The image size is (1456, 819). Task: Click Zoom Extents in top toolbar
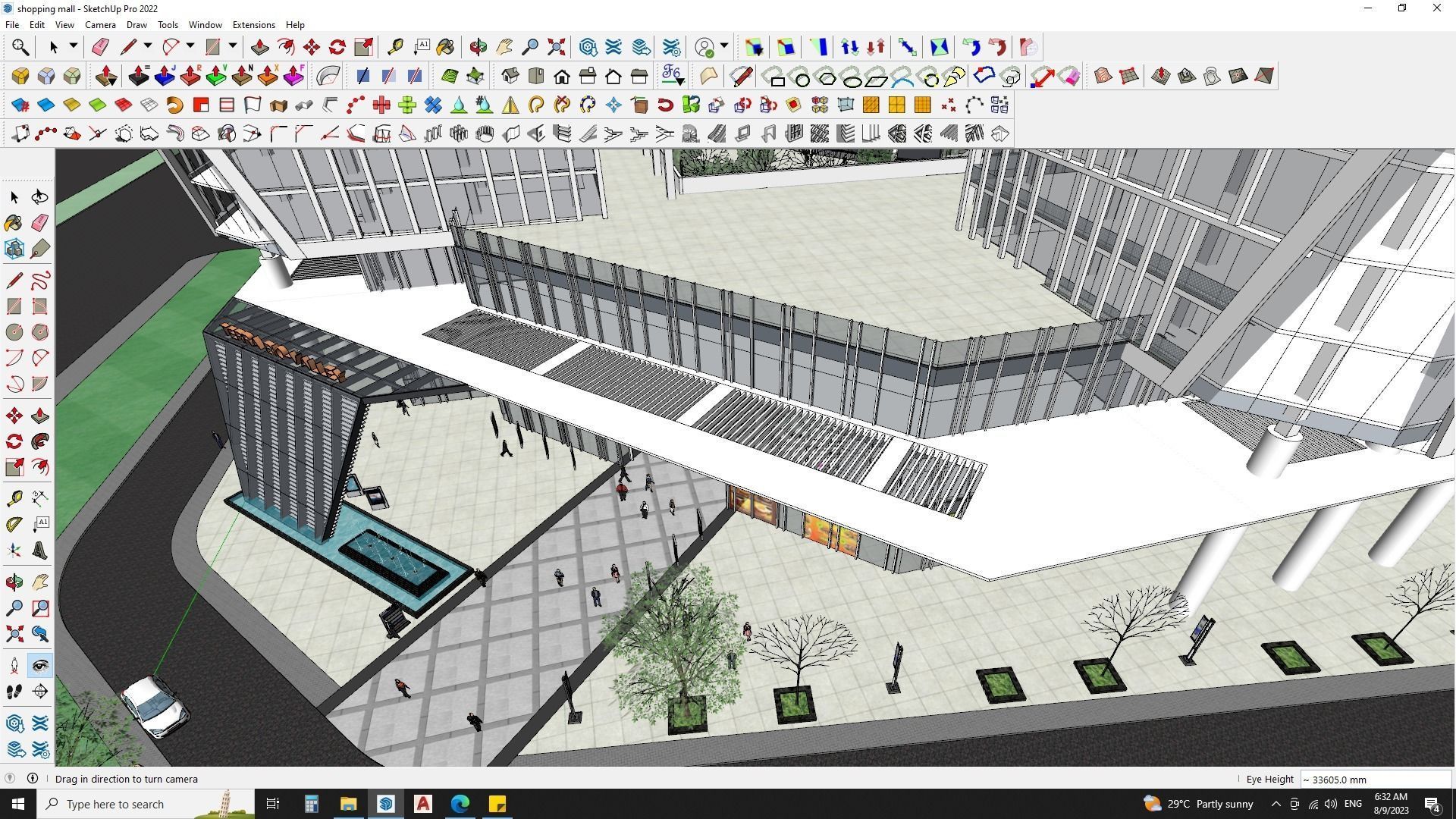[x=556, y=47]
